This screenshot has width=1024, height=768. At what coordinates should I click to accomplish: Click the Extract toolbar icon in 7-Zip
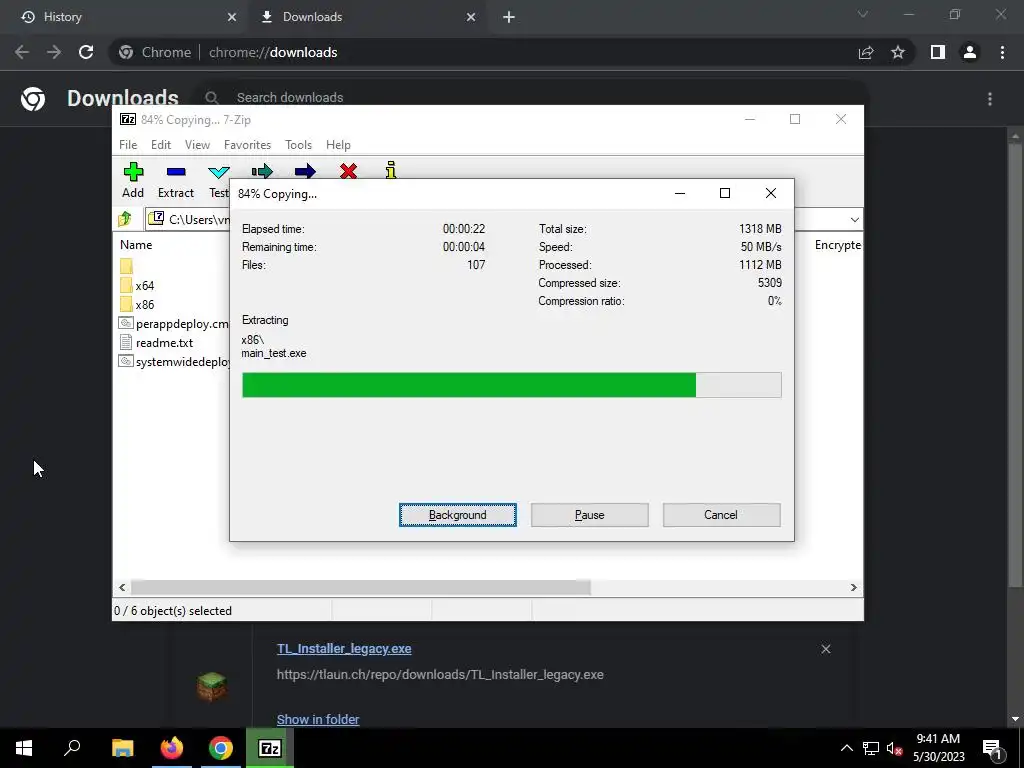[x=176, y=172]
